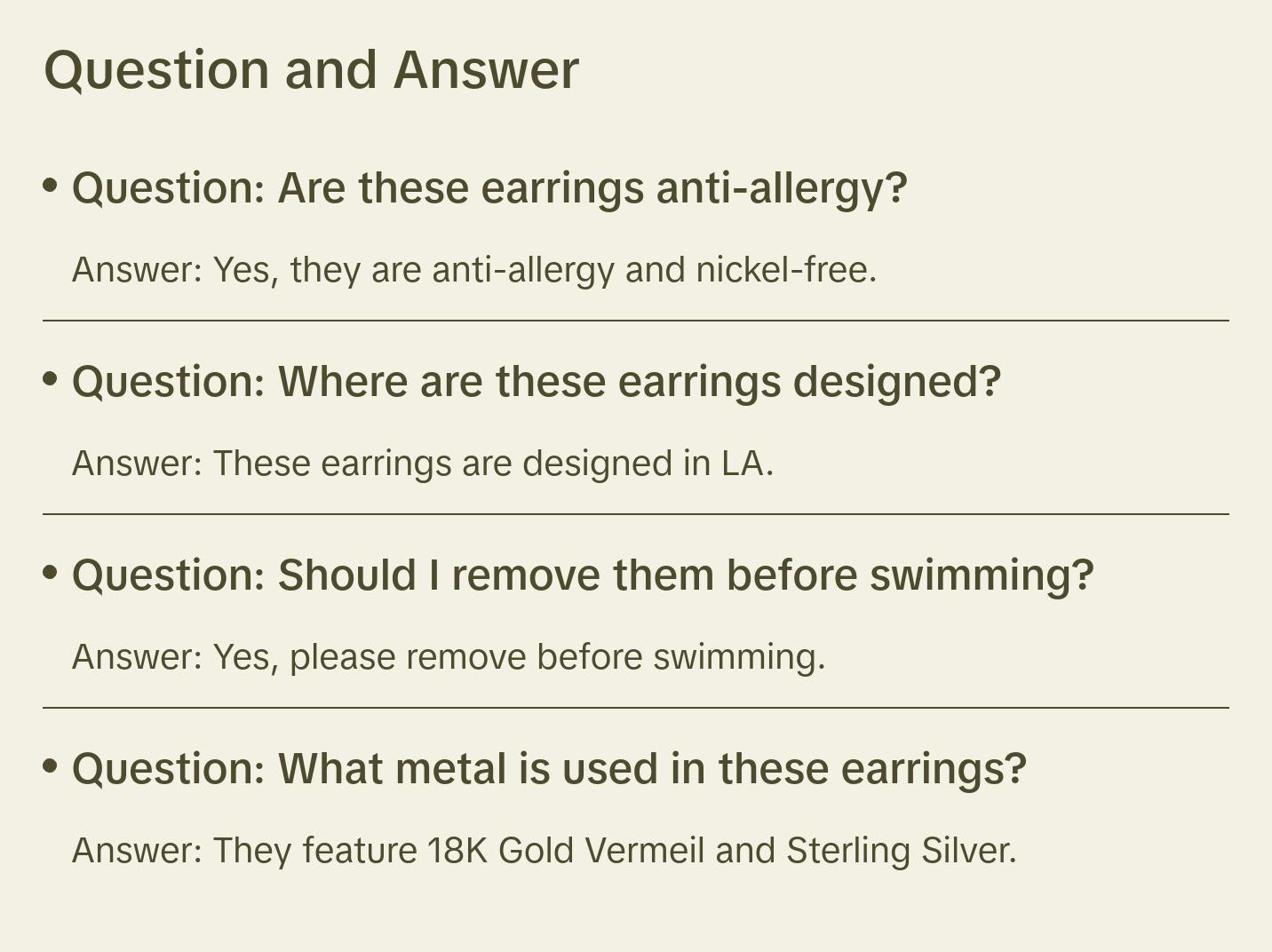The width and height of the screenshot is (1272, 952).
Task: Click the answer about anti-allergy and nickel-free
Action: (x=473, y=270)
